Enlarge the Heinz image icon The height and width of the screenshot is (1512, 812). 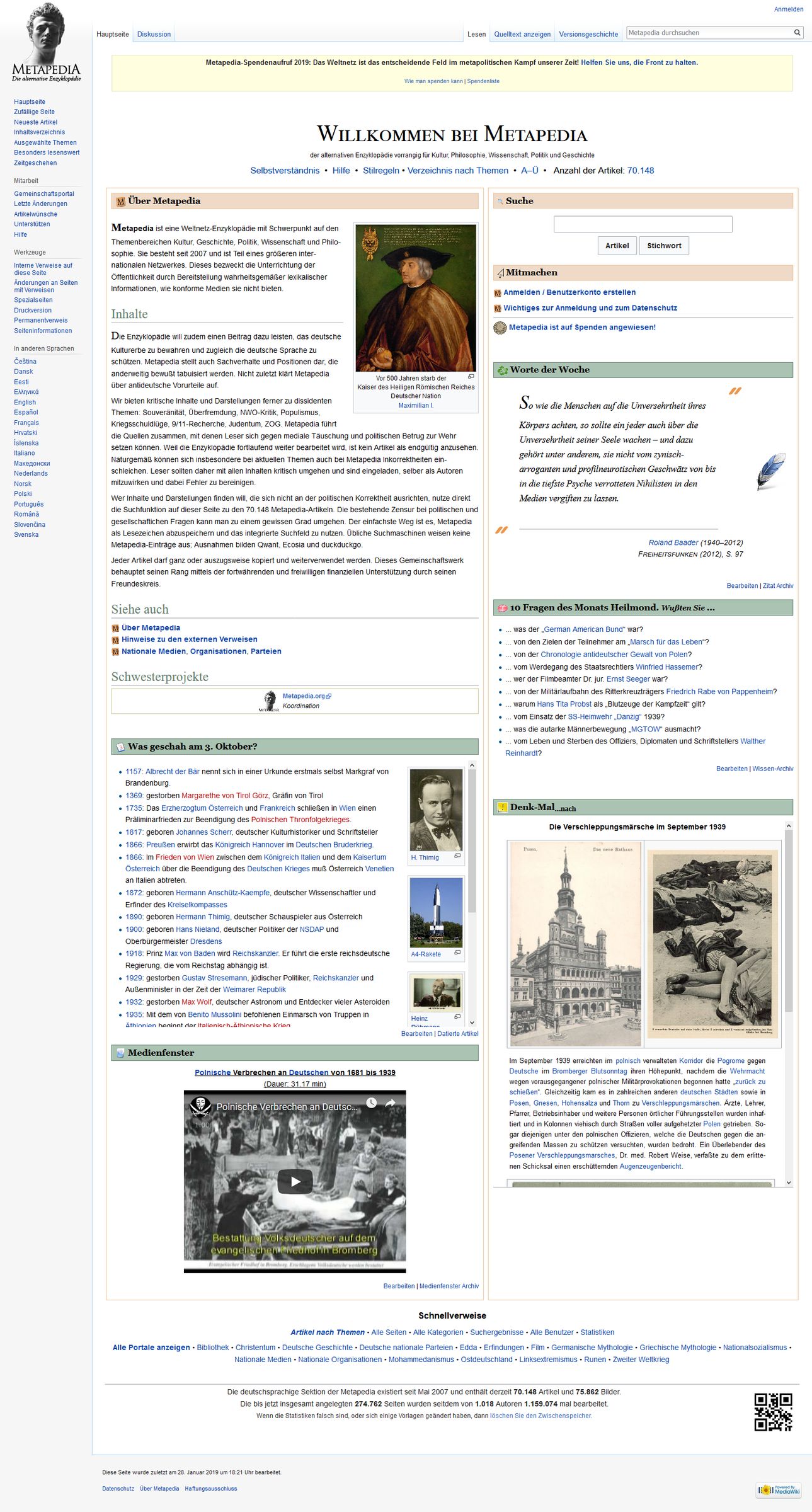point(457,1017)
